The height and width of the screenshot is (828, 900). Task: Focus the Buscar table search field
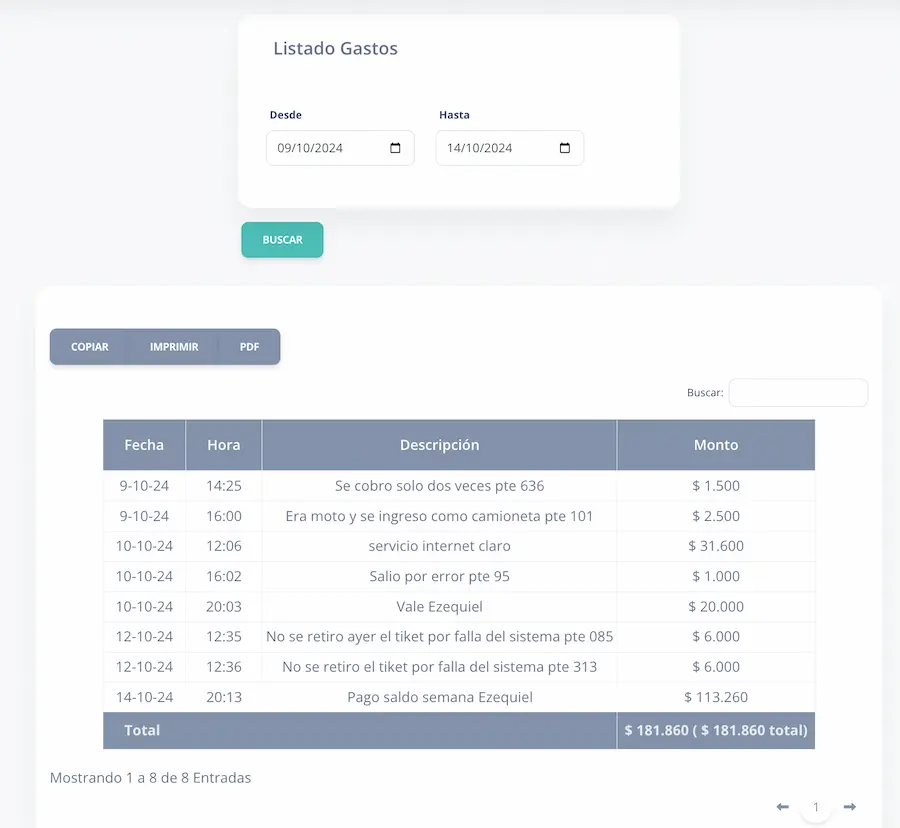(x=797, y=393)
